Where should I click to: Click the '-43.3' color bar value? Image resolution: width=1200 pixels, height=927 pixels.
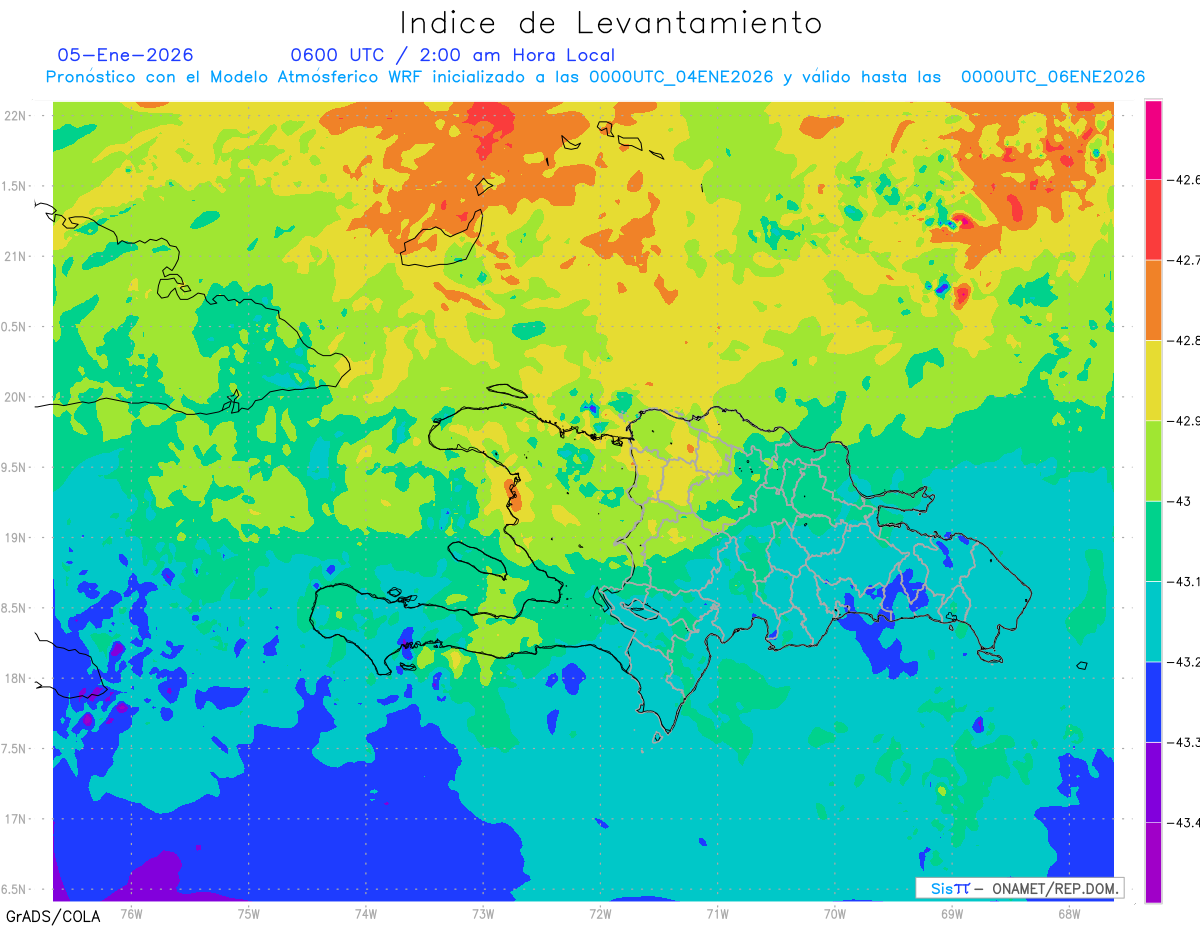pos(1184,742)
